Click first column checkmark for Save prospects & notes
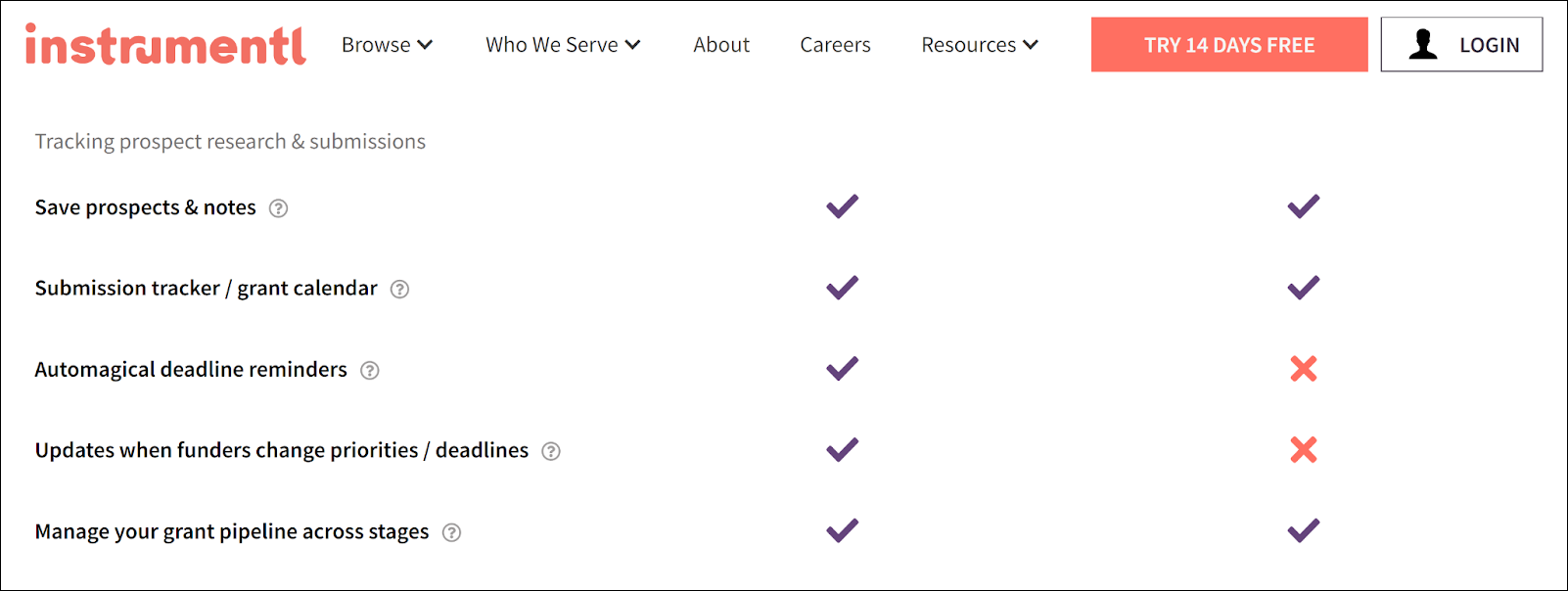The width and height of the screenshot is (1568, 591). (842, 206)
